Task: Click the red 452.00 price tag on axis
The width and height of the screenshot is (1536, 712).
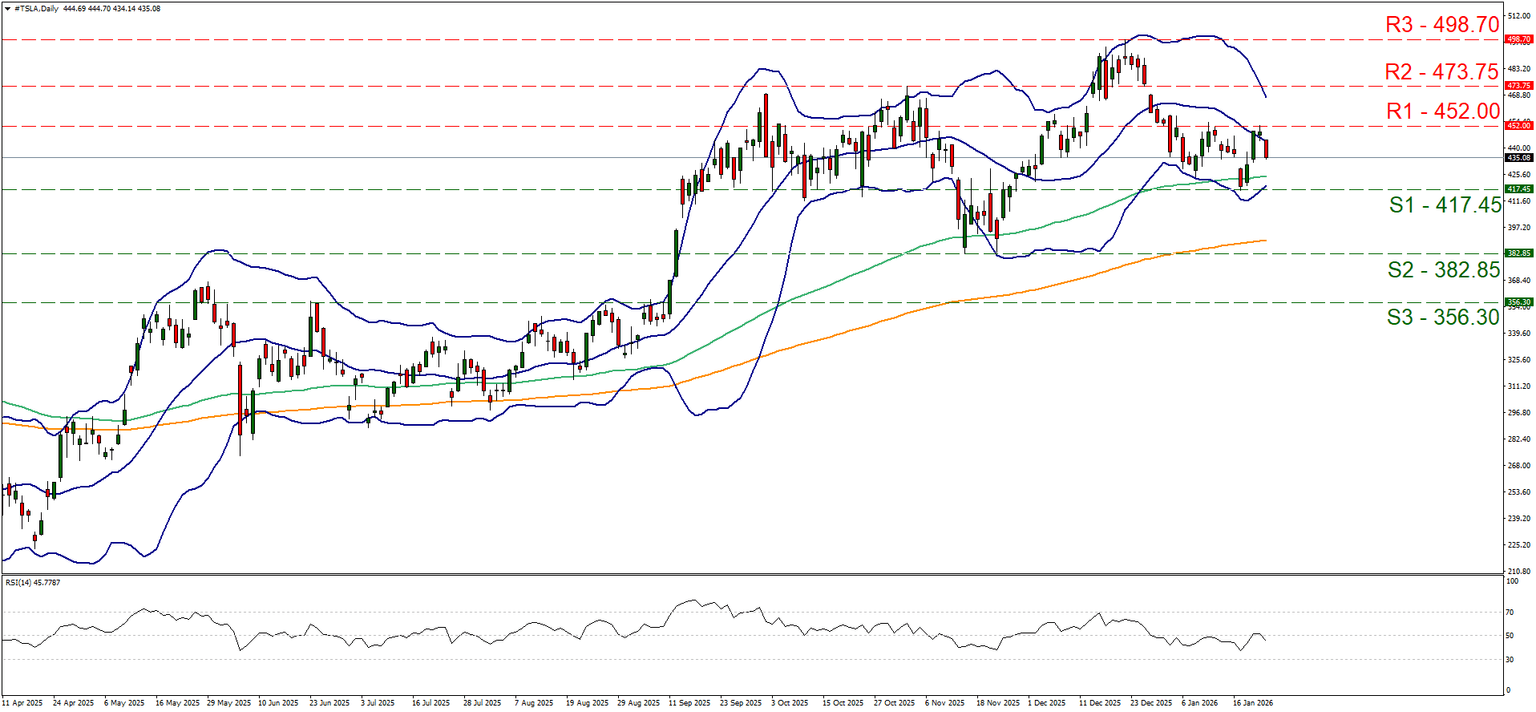Action: click(x=1519, y=126)
